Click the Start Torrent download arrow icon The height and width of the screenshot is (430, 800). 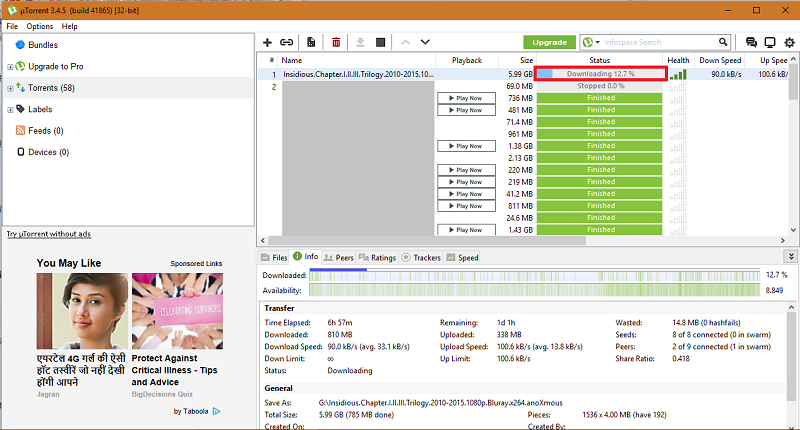pyautogui.click(x=360, y=42)
